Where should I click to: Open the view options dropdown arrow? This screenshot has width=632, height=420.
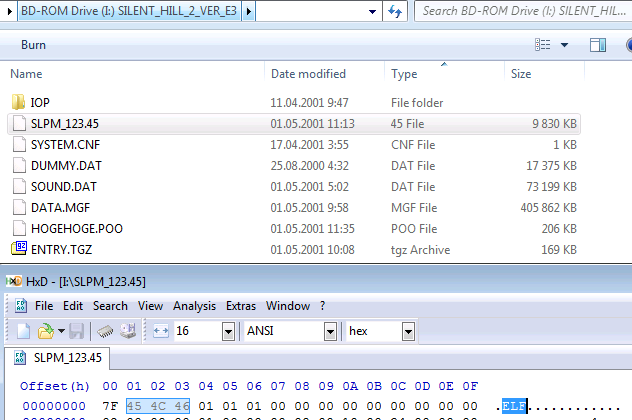pyautogui.click(x=564, y=45)
